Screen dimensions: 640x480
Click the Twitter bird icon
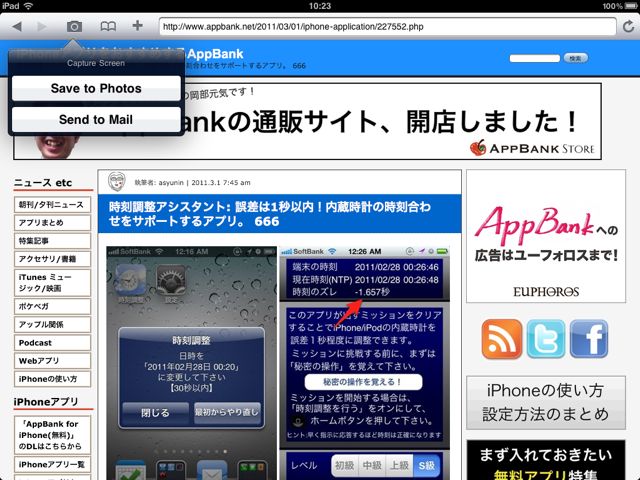pyautogui.click(x=546, y=339)
